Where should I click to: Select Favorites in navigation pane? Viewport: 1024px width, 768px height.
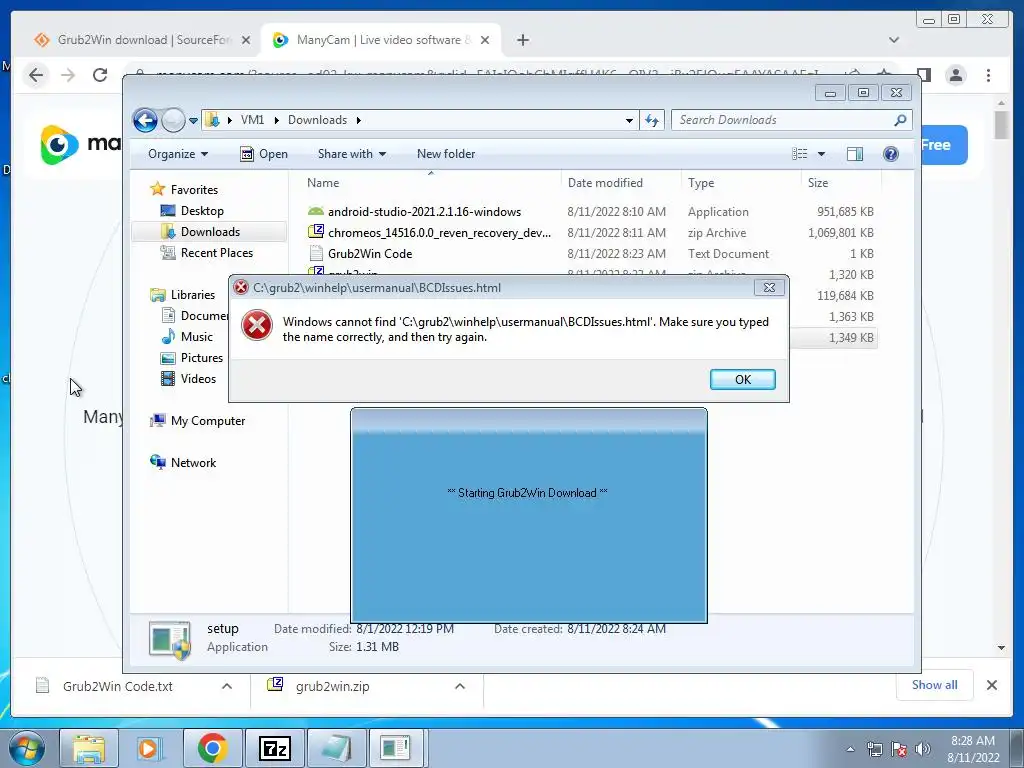coord(194,190)
